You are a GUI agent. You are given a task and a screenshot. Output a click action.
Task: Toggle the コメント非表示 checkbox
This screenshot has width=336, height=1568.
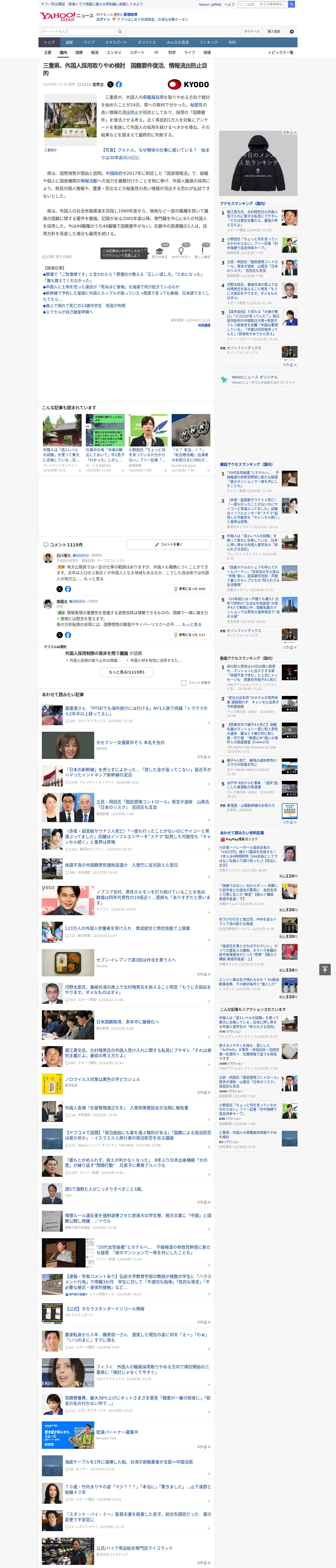click(183, 683)
